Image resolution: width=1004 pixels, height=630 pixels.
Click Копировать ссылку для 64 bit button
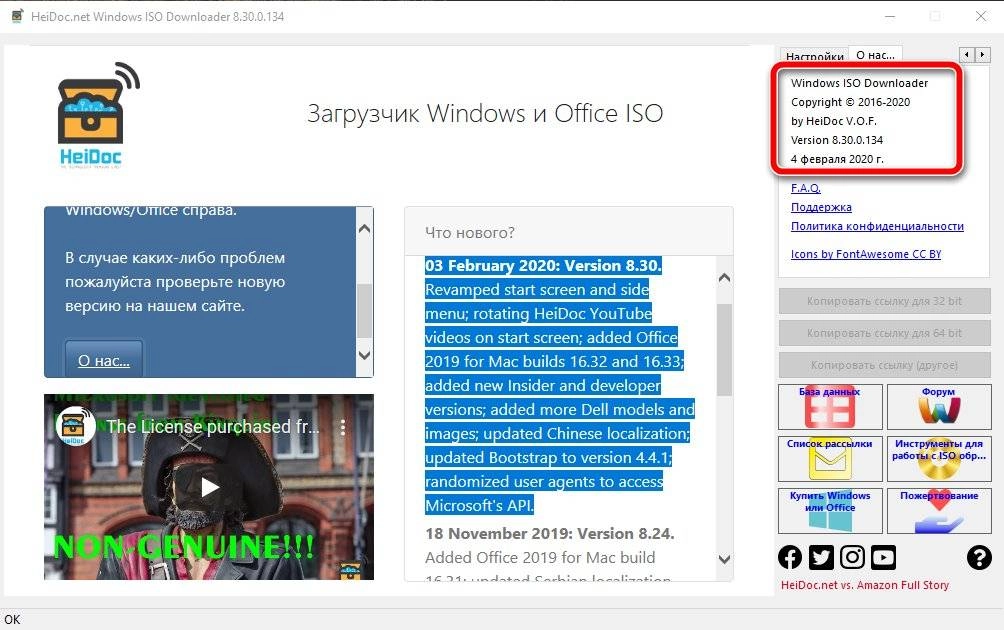884,333
